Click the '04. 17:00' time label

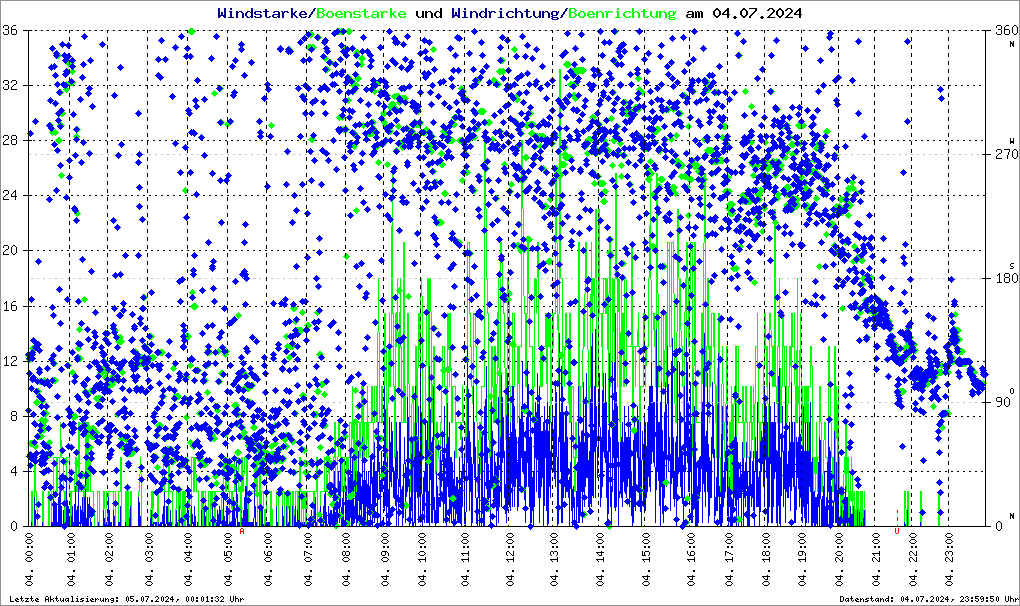[x=731, y=559]
